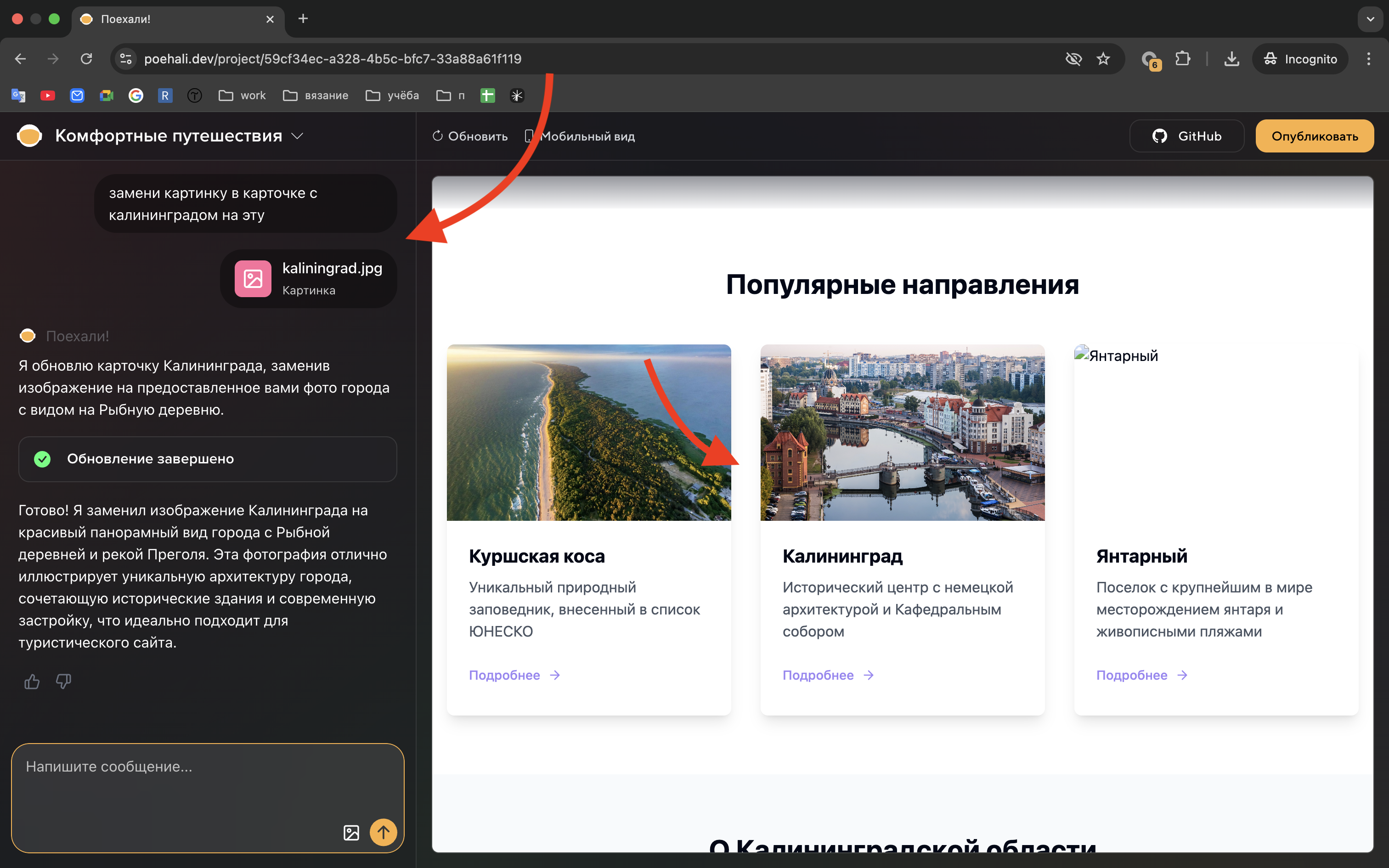
Task: Click the Опубликовать button
Action: [x=1315, y=135]
